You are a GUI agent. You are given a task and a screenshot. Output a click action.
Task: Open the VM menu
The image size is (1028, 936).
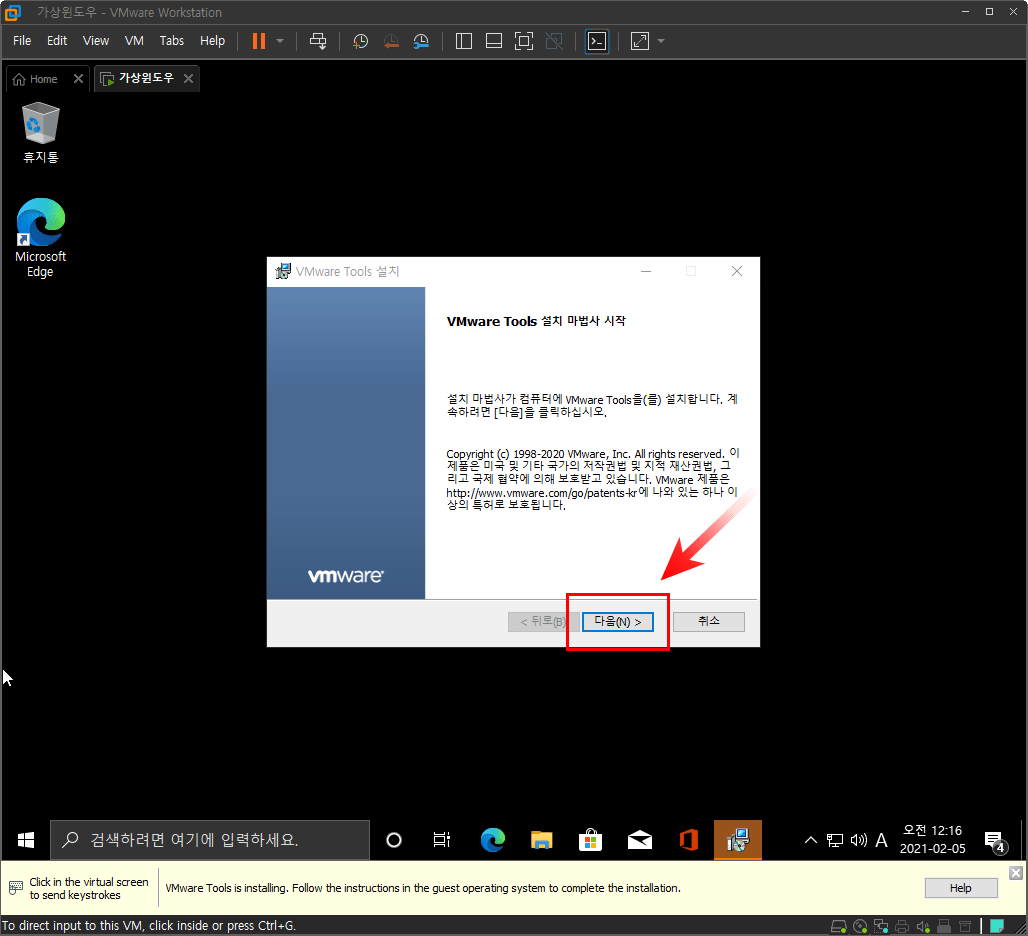(x=134, y=41)
